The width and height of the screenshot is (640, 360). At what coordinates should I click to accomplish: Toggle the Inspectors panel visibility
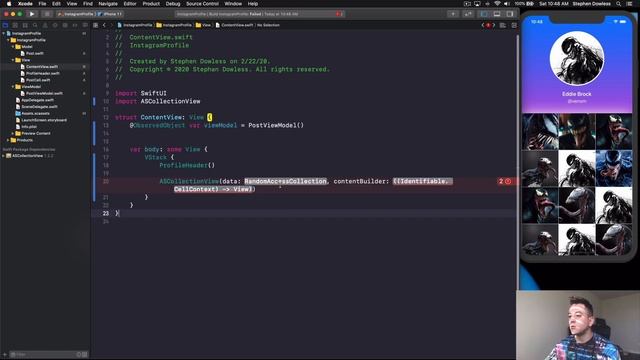point(510,14)
